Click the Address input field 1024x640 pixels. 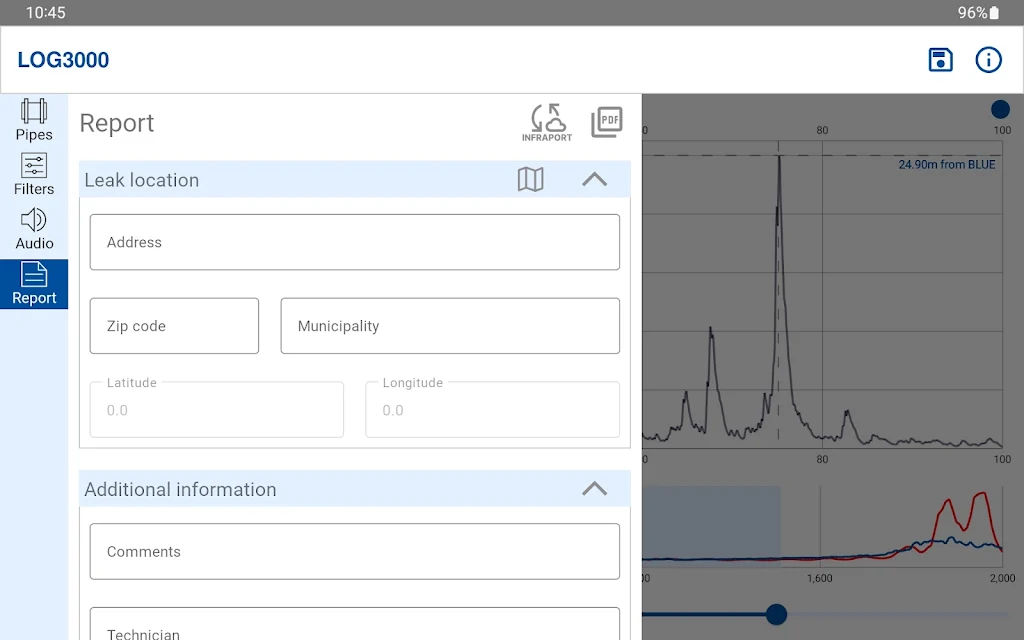tap(354, 242)
